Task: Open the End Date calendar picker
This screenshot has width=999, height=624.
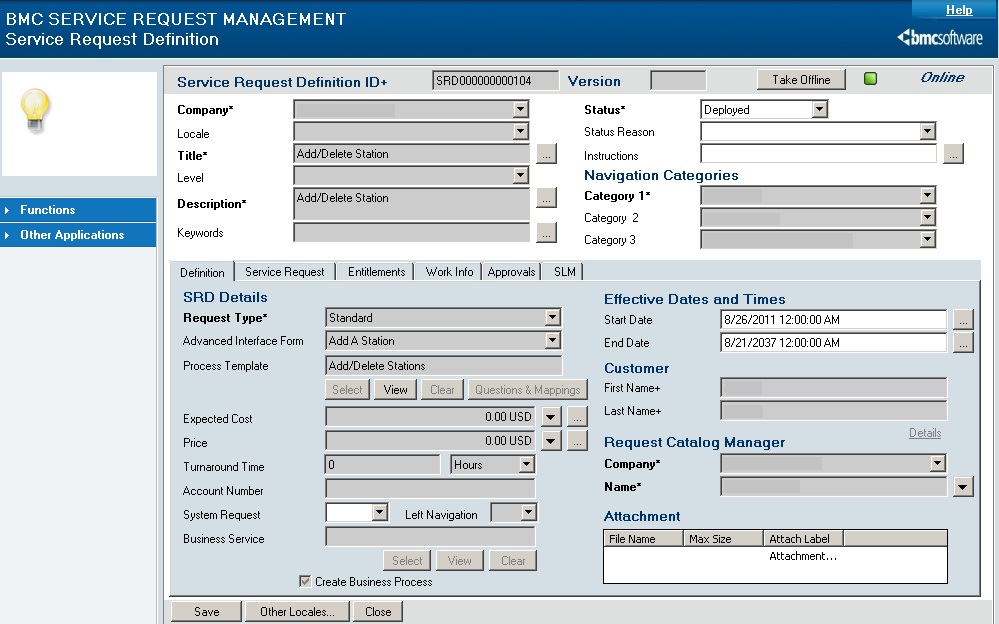Action: (963, 343)
